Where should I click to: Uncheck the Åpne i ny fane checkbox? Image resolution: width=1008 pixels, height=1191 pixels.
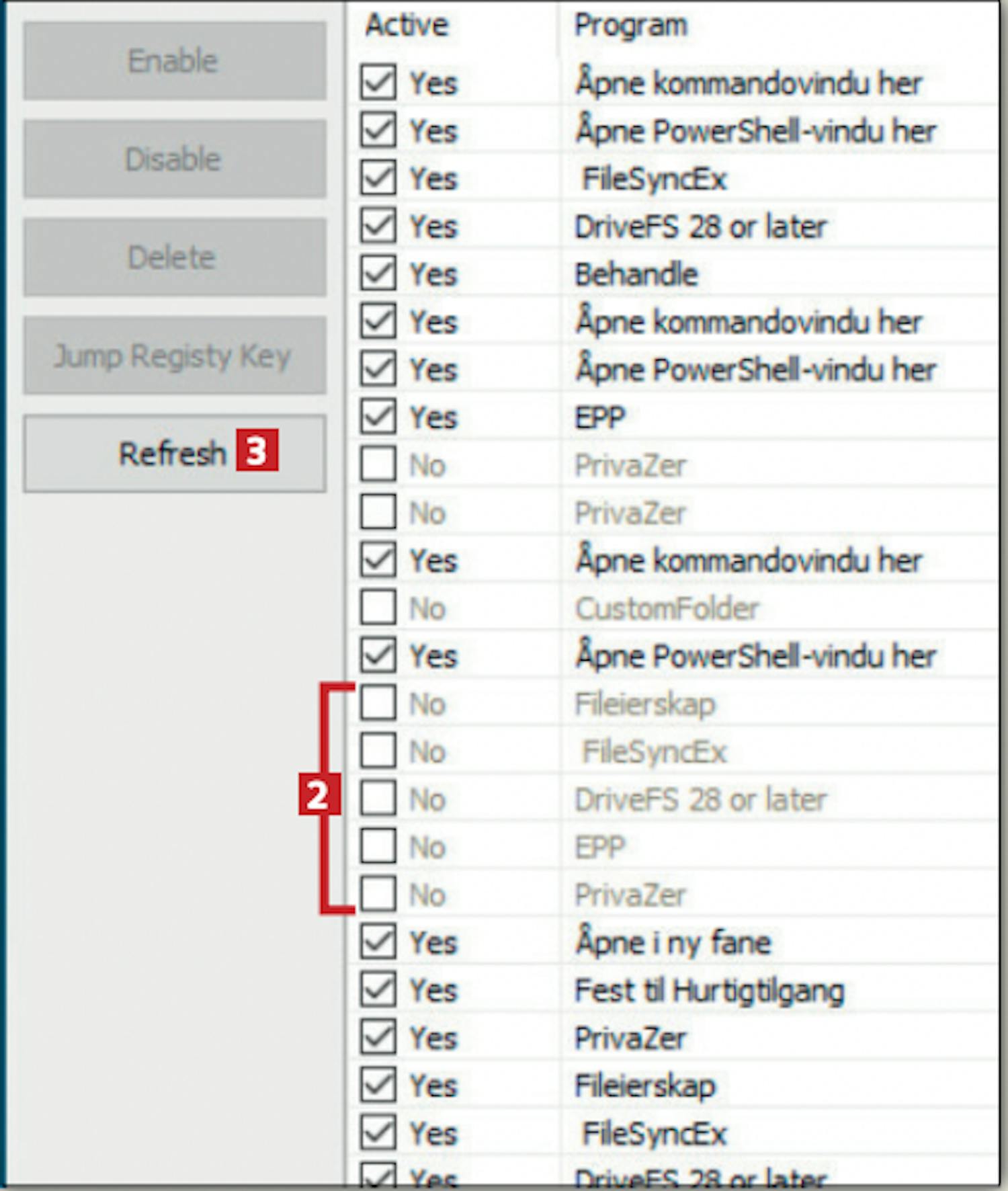coord(378,942)
